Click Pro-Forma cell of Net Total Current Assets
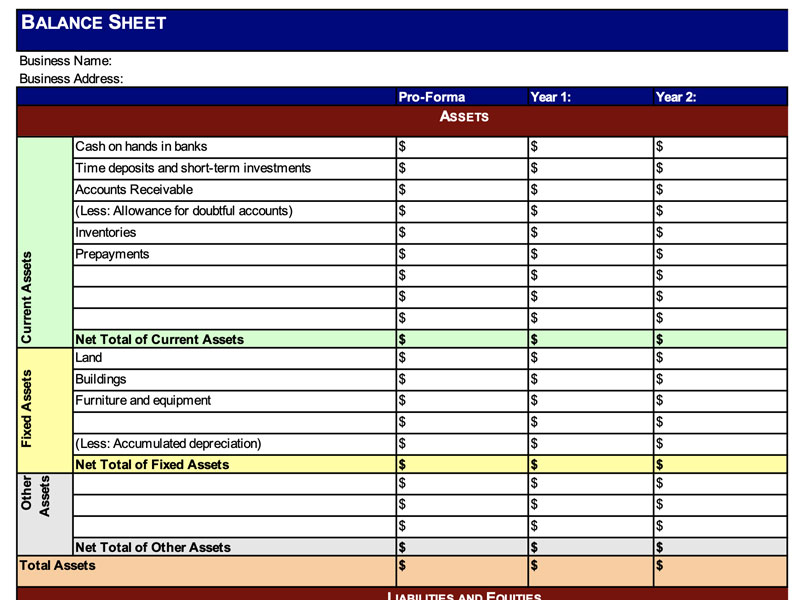This screenshot has height=600, width=800. click(462, 339)
